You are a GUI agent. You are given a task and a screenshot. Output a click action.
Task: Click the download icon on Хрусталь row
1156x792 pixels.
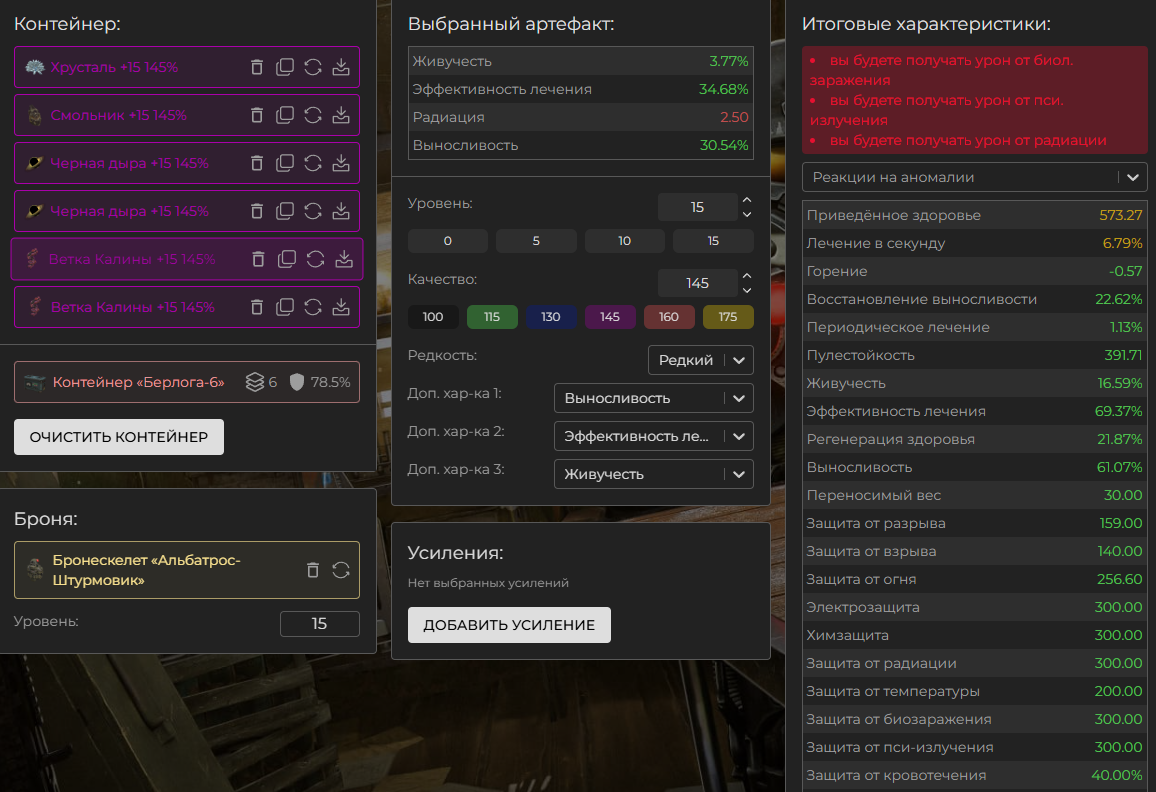pos(341,67)
